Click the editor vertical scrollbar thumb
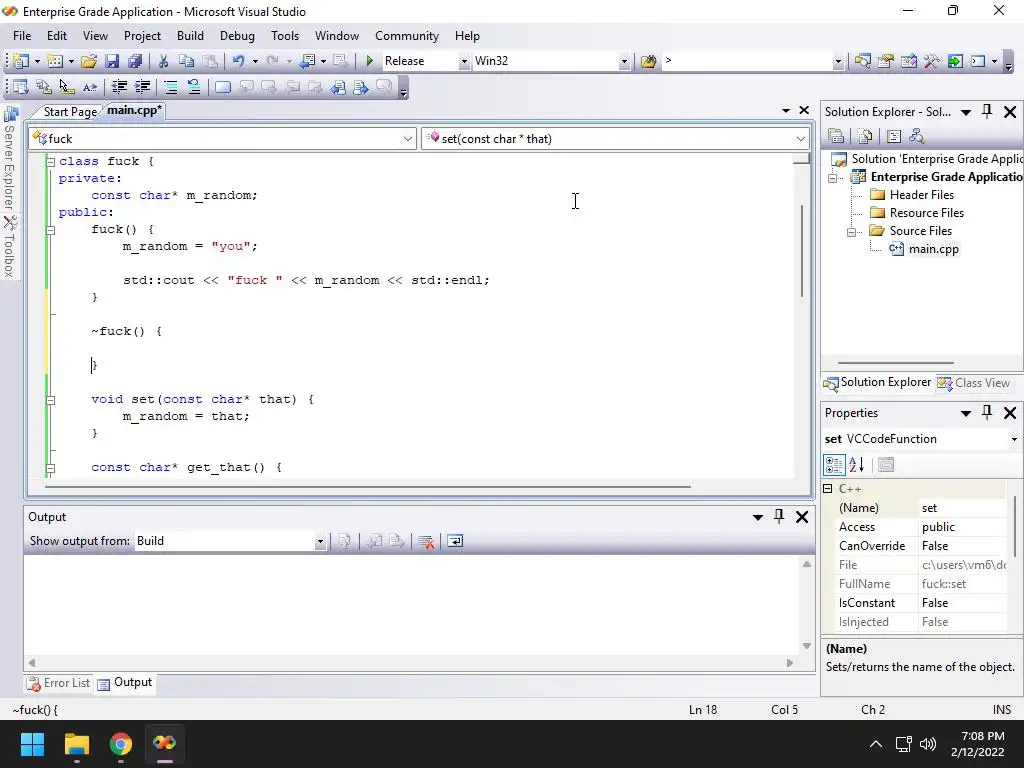1024x768 pixels. [802, 251]
